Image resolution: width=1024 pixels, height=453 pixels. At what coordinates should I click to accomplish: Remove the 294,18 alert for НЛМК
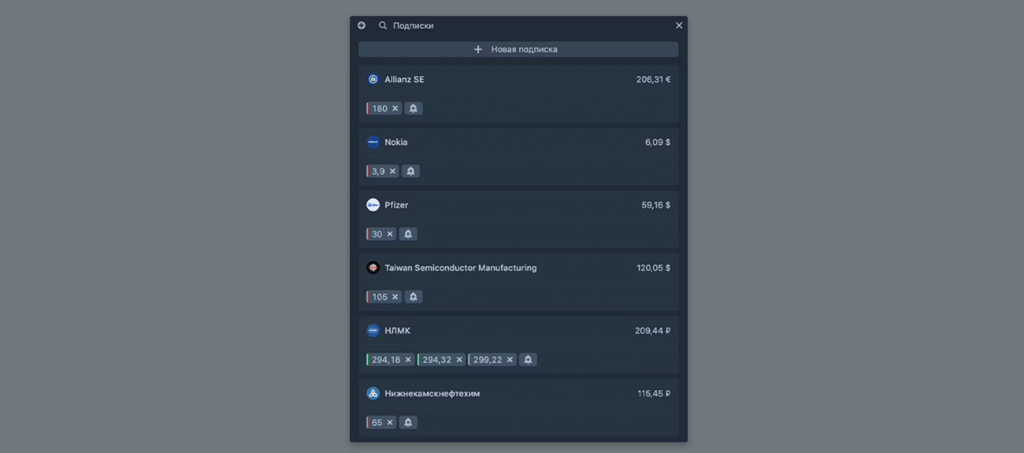408,360
